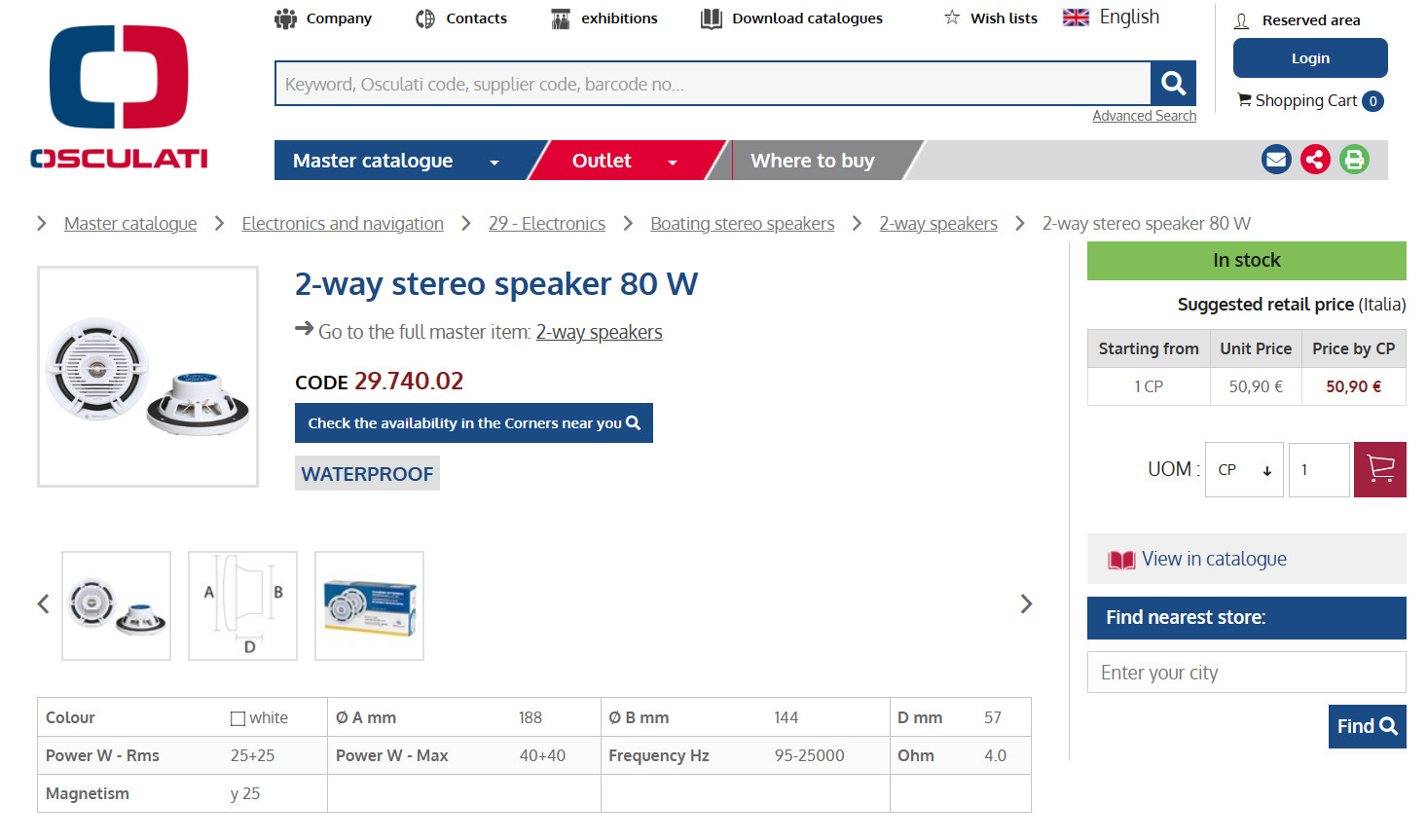The image size is (1427, 840).
Task: Select the speaker pair thumbnail
Action: click(117, 605)
